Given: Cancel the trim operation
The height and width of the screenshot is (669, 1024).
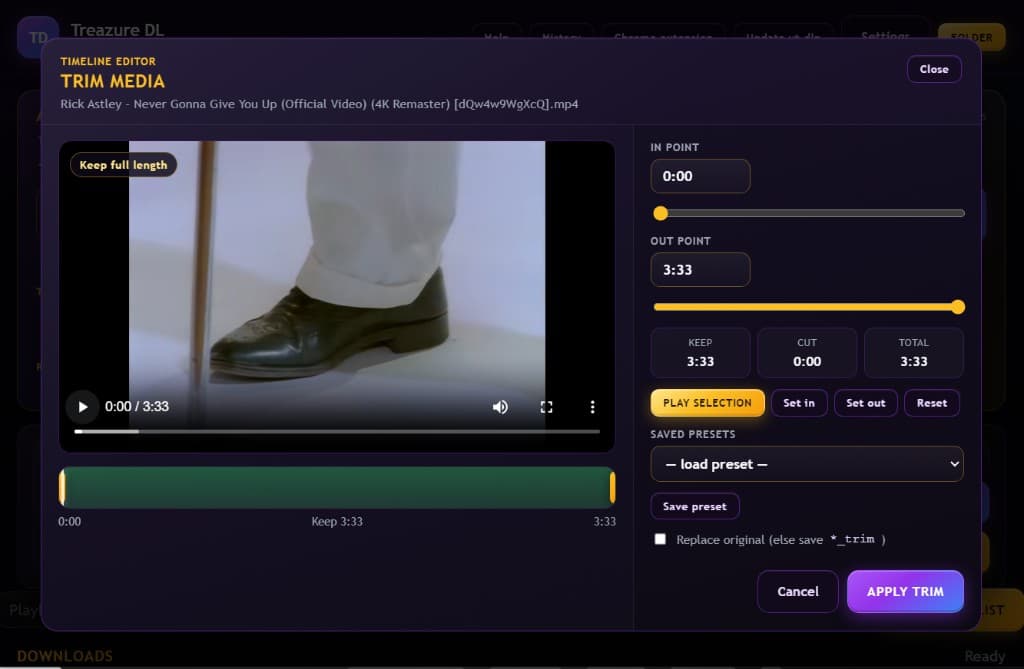Looking at the screenshot, I should click(x=797, y=592).
